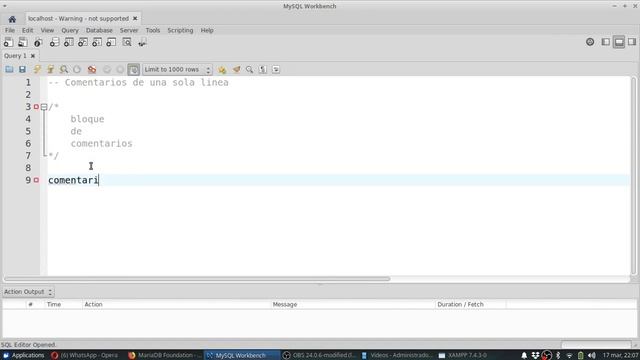Create a new function
Viewport: 640px width, 360px height.
point(111,42)
